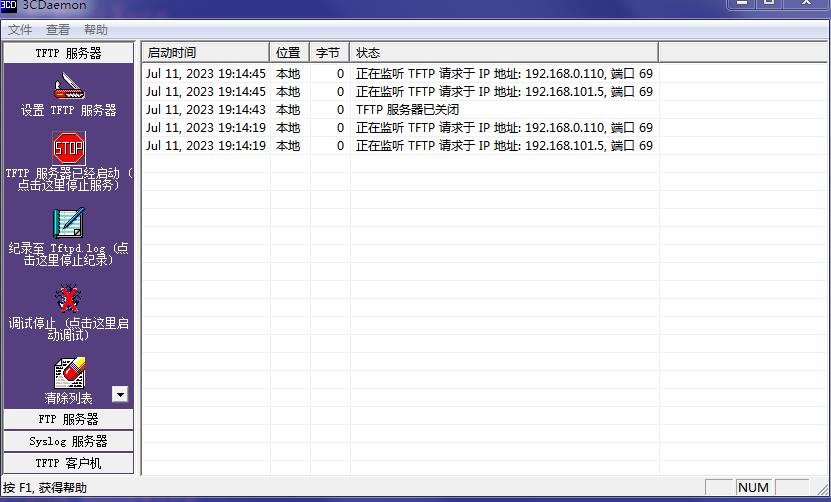Click the NUM status bar indicator
The height and width of the screenshot is (502, 831).
coord(753,488)
